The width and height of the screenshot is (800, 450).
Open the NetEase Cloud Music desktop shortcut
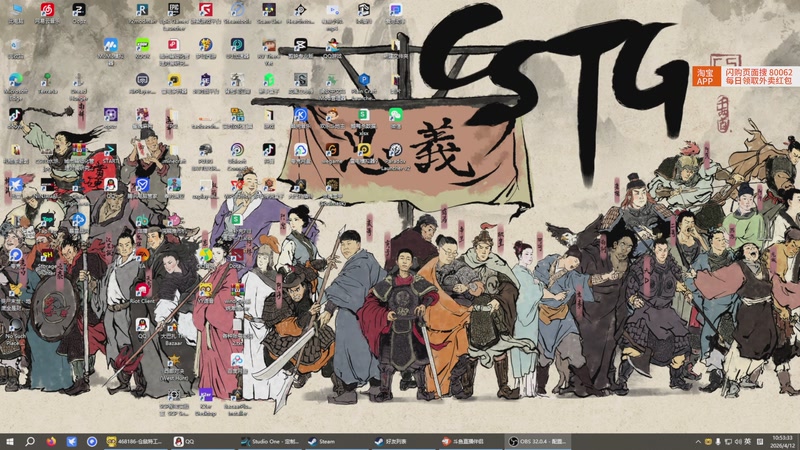(47, 13)
